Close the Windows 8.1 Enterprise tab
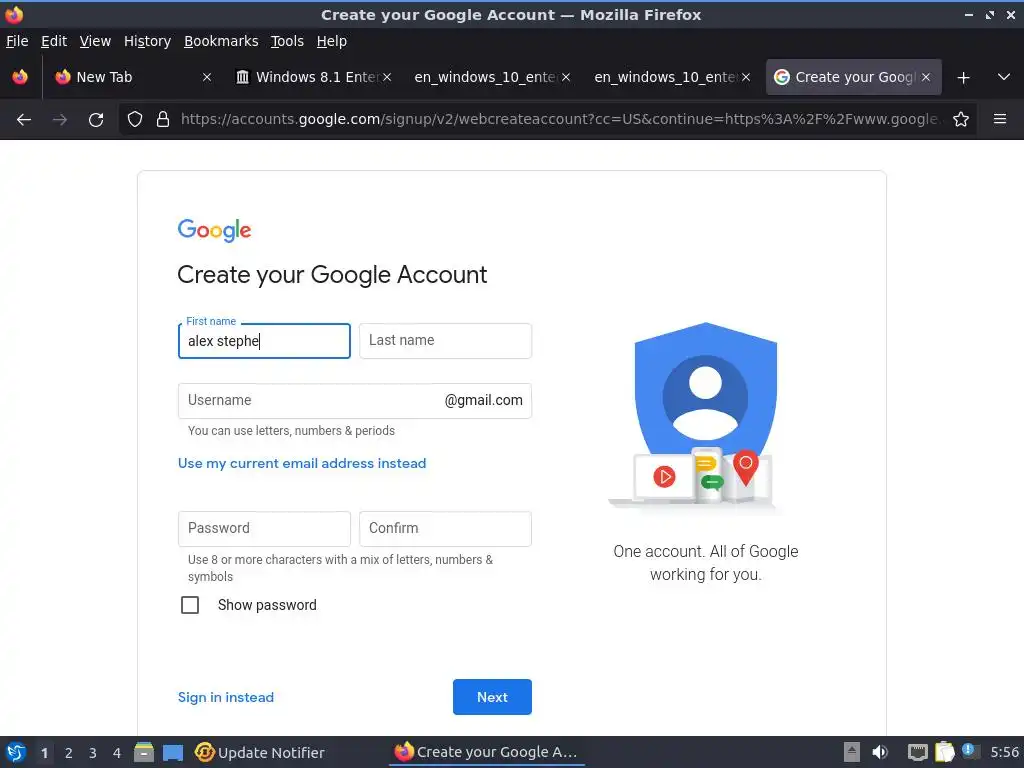The width and height of the screenshot is (1024, 768). point(387,77)
